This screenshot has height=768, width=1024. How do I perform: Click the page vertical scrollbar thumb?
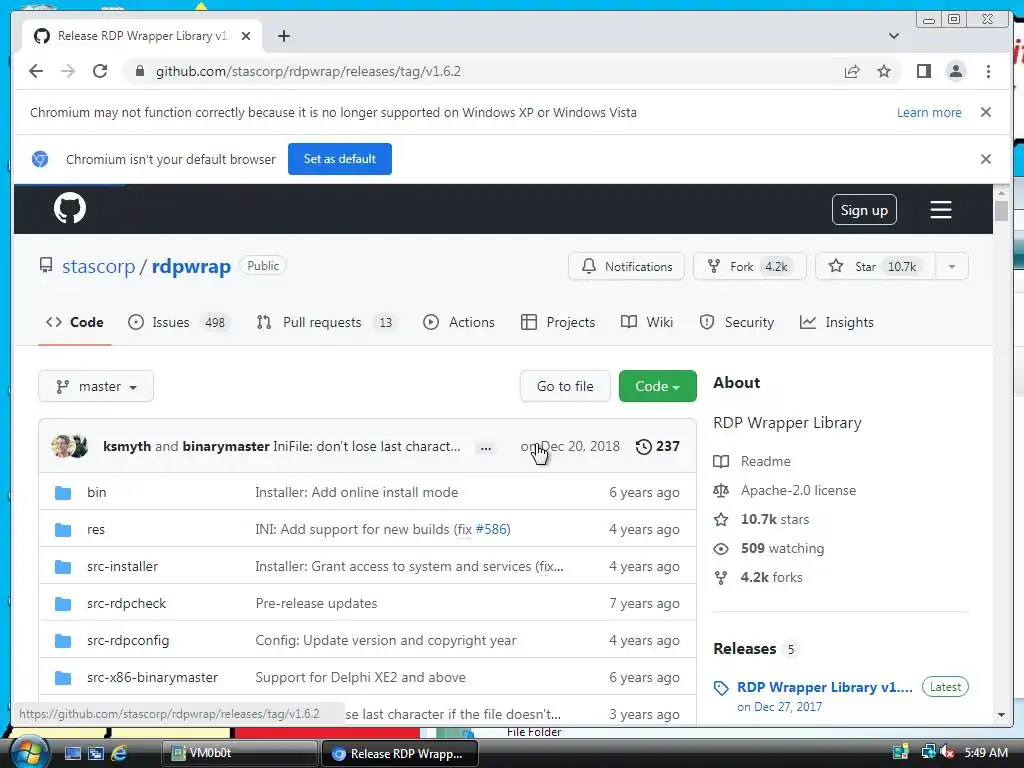(x=1001, y=211)
